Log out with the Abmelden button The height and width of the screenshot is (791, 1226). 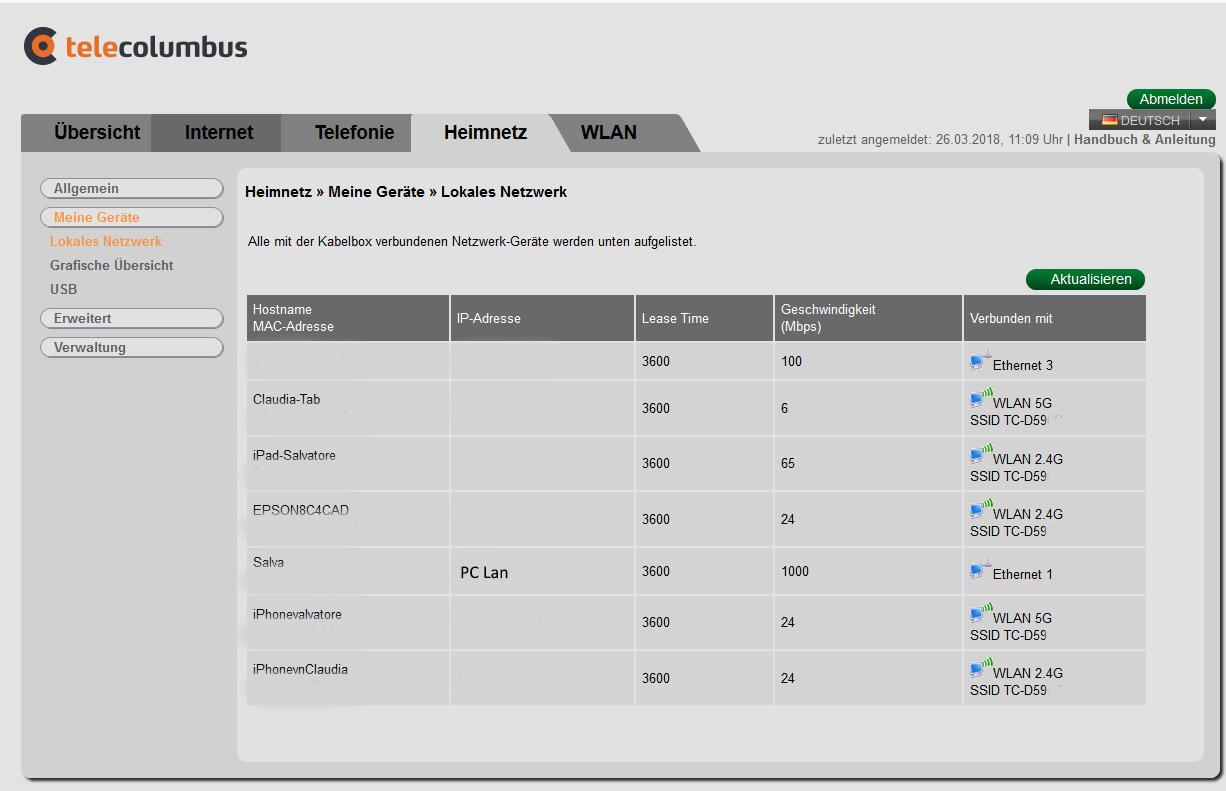coord(1171,99)
